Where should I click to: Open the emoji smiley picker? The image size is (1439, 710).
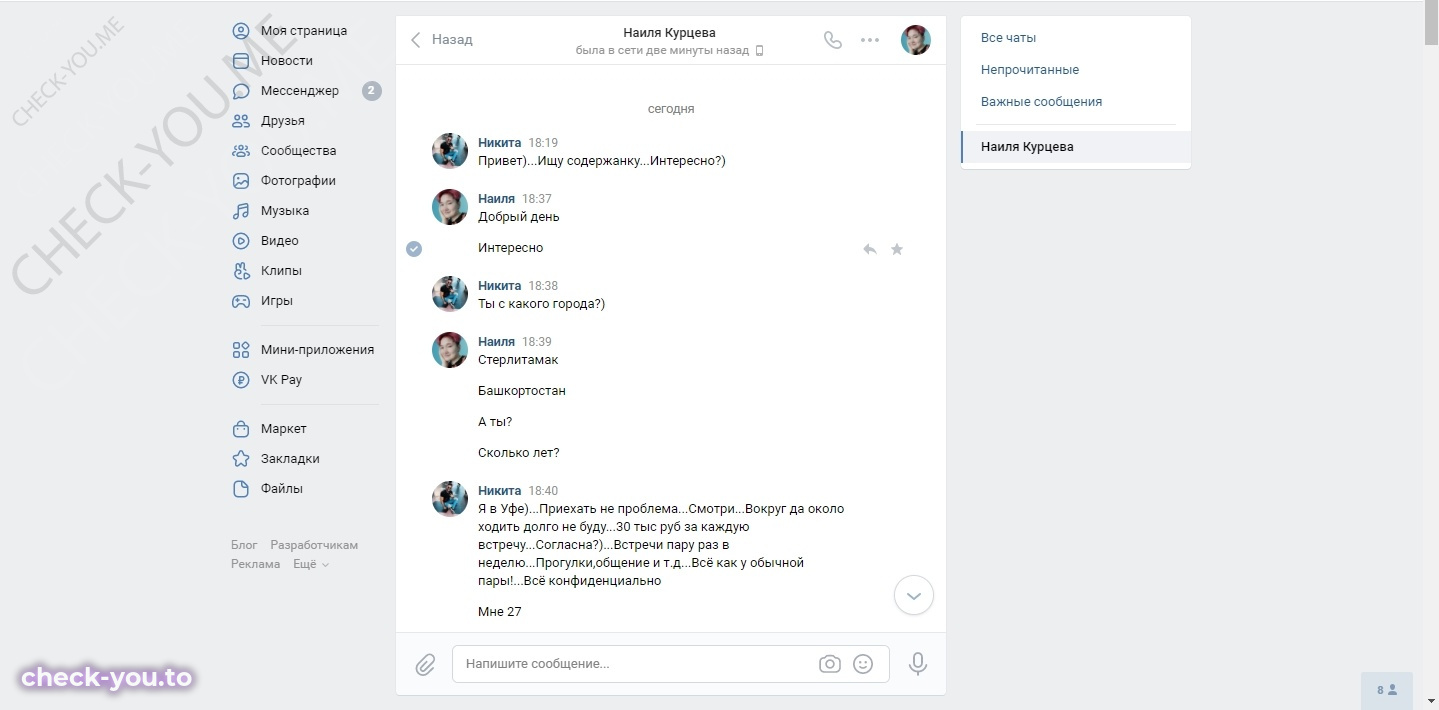(x=863, y=664)
